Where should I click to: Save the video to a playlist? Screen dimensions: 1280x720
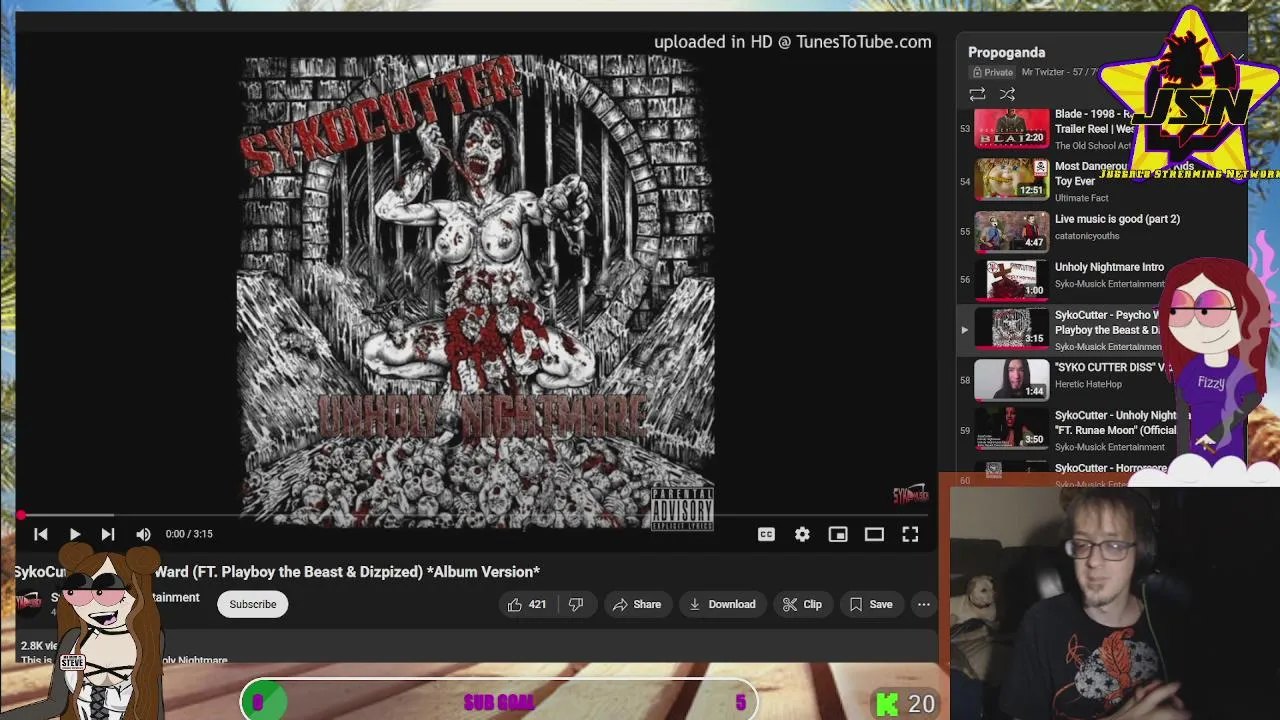coord(871,604)
